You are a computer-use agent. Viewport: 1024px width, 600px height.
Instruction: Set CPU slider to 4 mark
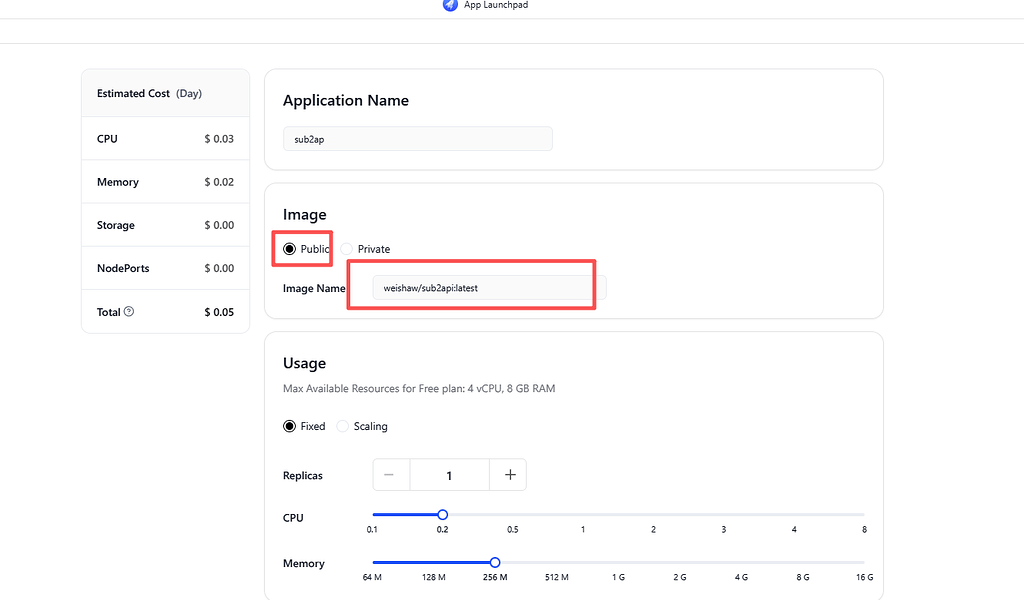pyautogui.click(x=794, y=514)
